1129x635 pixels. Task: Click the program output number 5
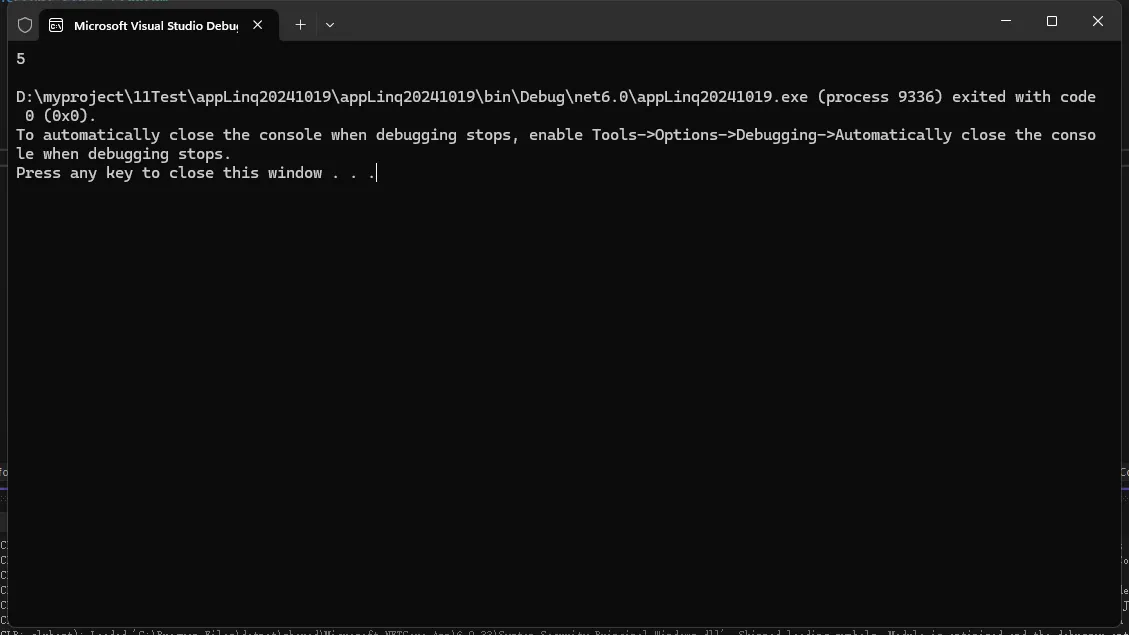tap(21, 59)
